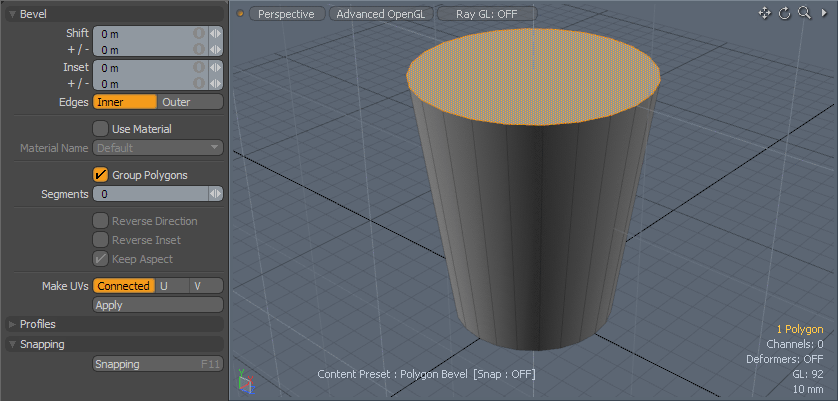The width and height of the screenshot is (838, 401).
Task: Click the Inset field circular keyframe icon
Action: click(199, 67)
